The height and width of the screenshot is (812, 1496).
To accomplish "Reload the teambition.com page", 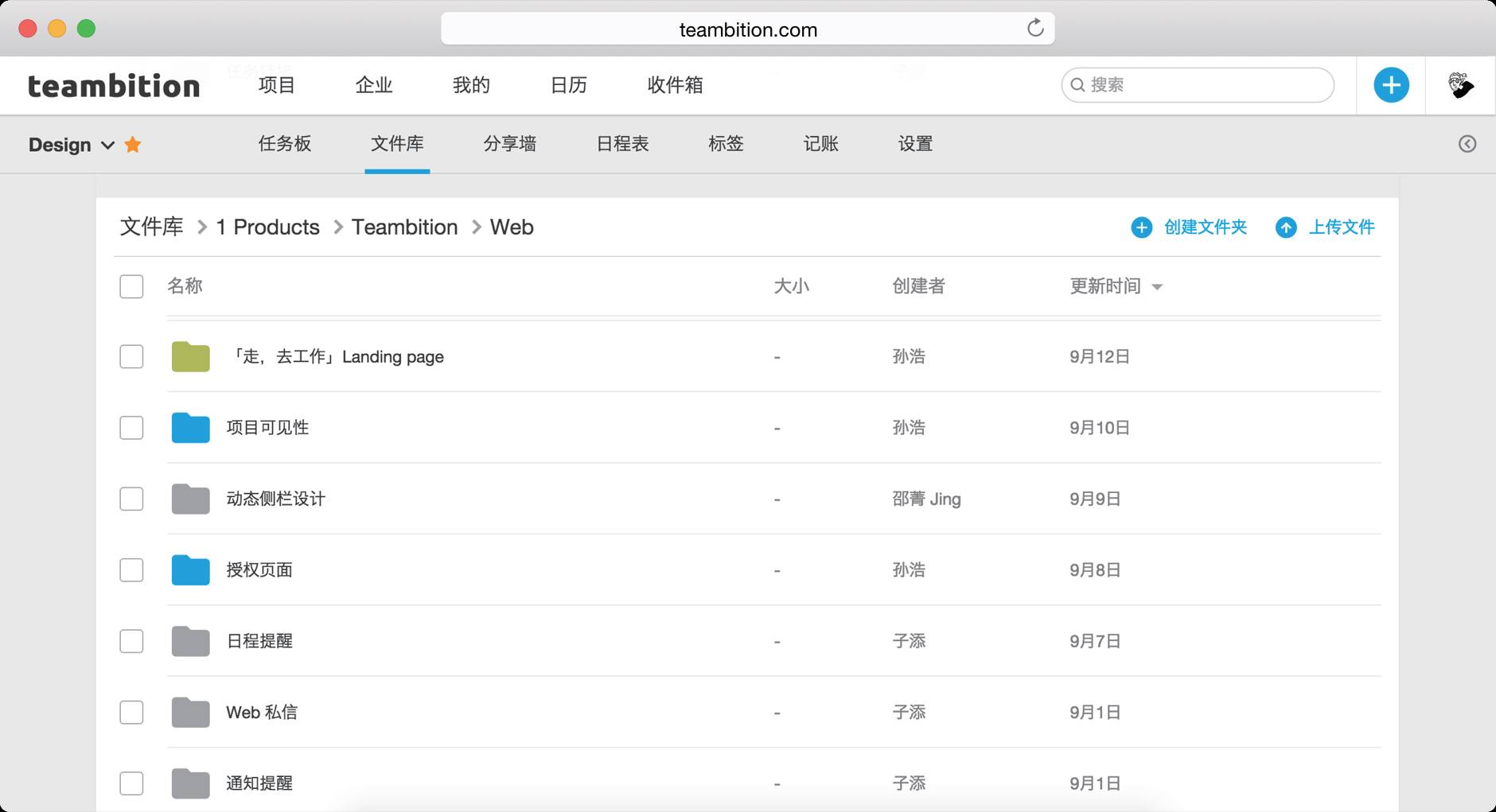I will 1035,29.
